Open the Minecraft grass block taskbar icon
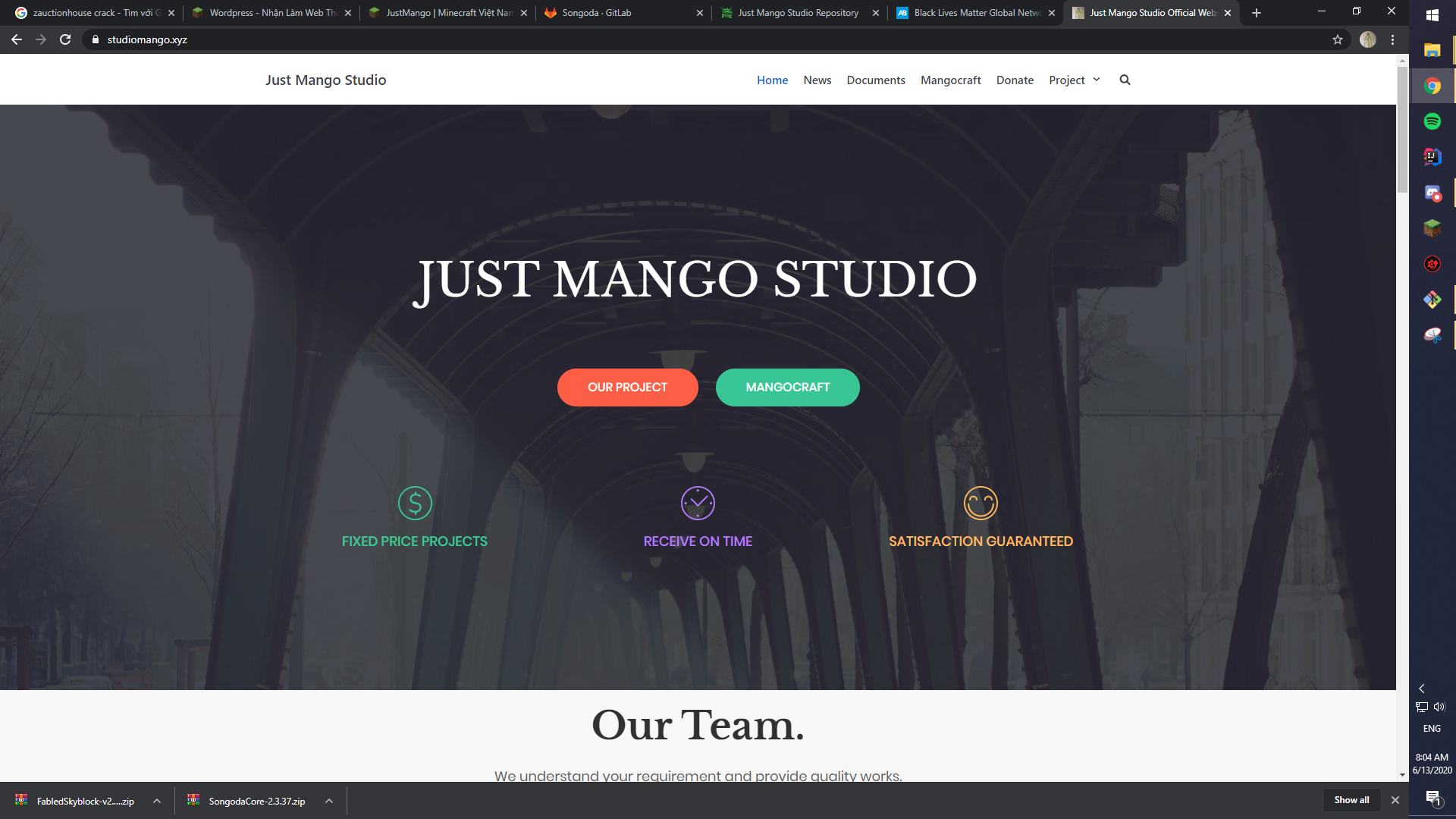Screen dimensions: 1456x819 pos(1432,228)
